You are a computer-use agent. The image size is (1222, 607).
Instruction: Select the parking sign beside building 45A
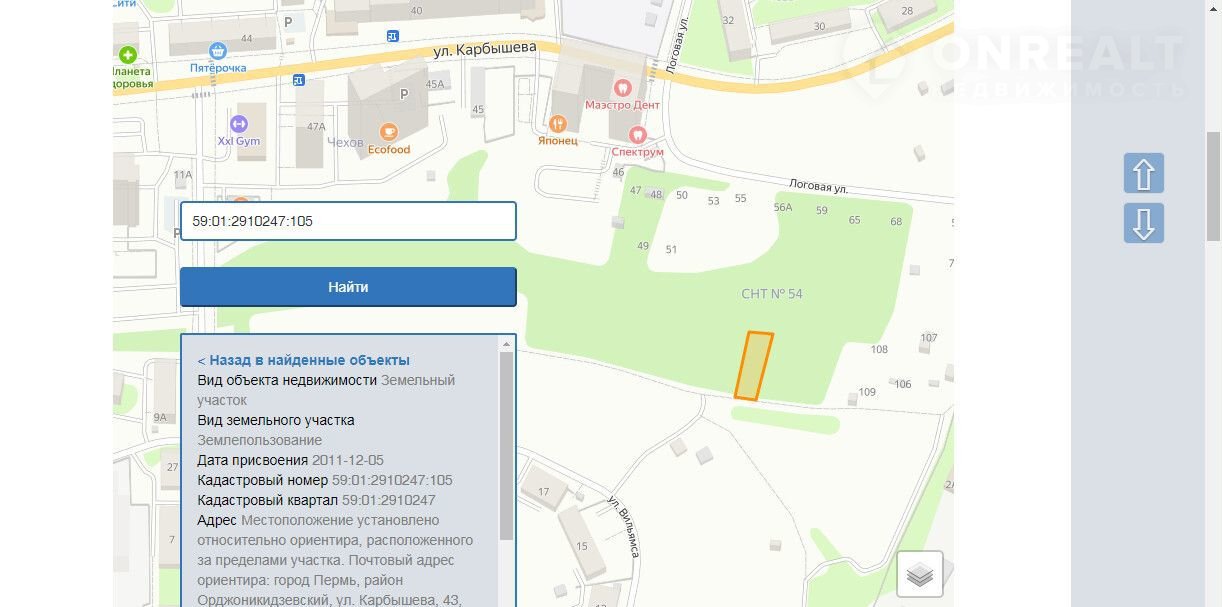click(404, 94)
